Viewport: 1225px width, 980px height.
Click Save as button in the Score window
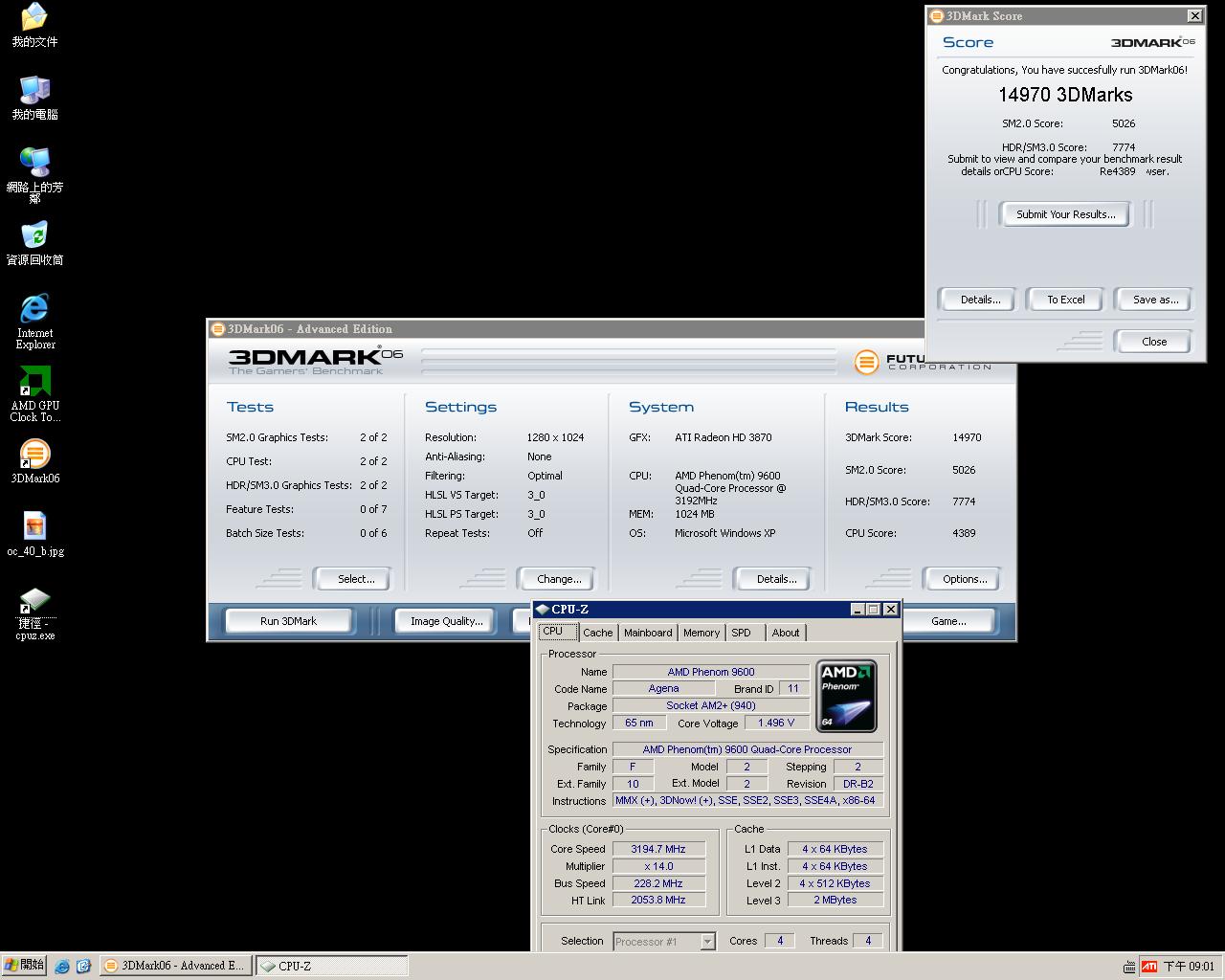click(x=1155, y=300)
